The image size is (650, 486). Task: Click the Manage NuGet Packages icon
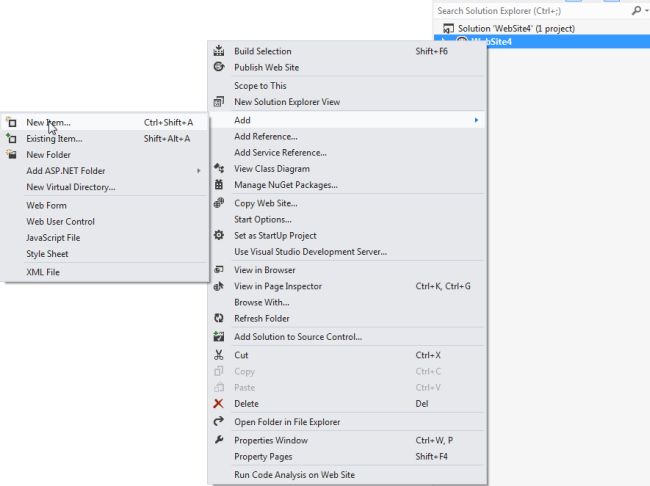[219, 185]
